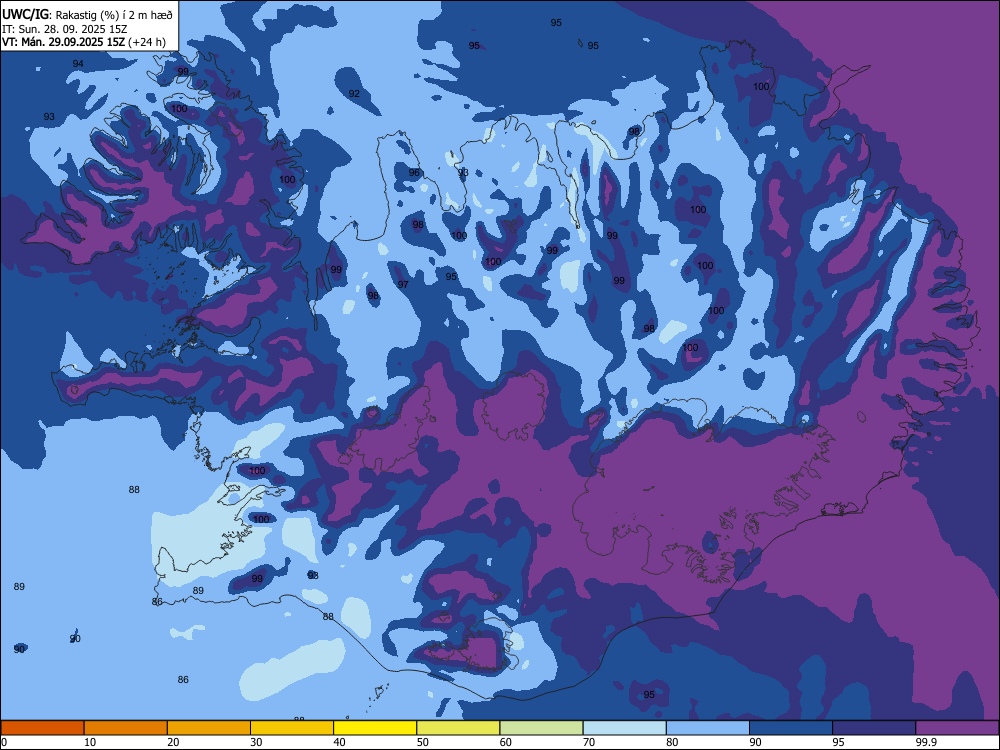Click the legend tick label '0'
The height and width of the screenshot is (750, 1000).
click(x=4, y=742)
